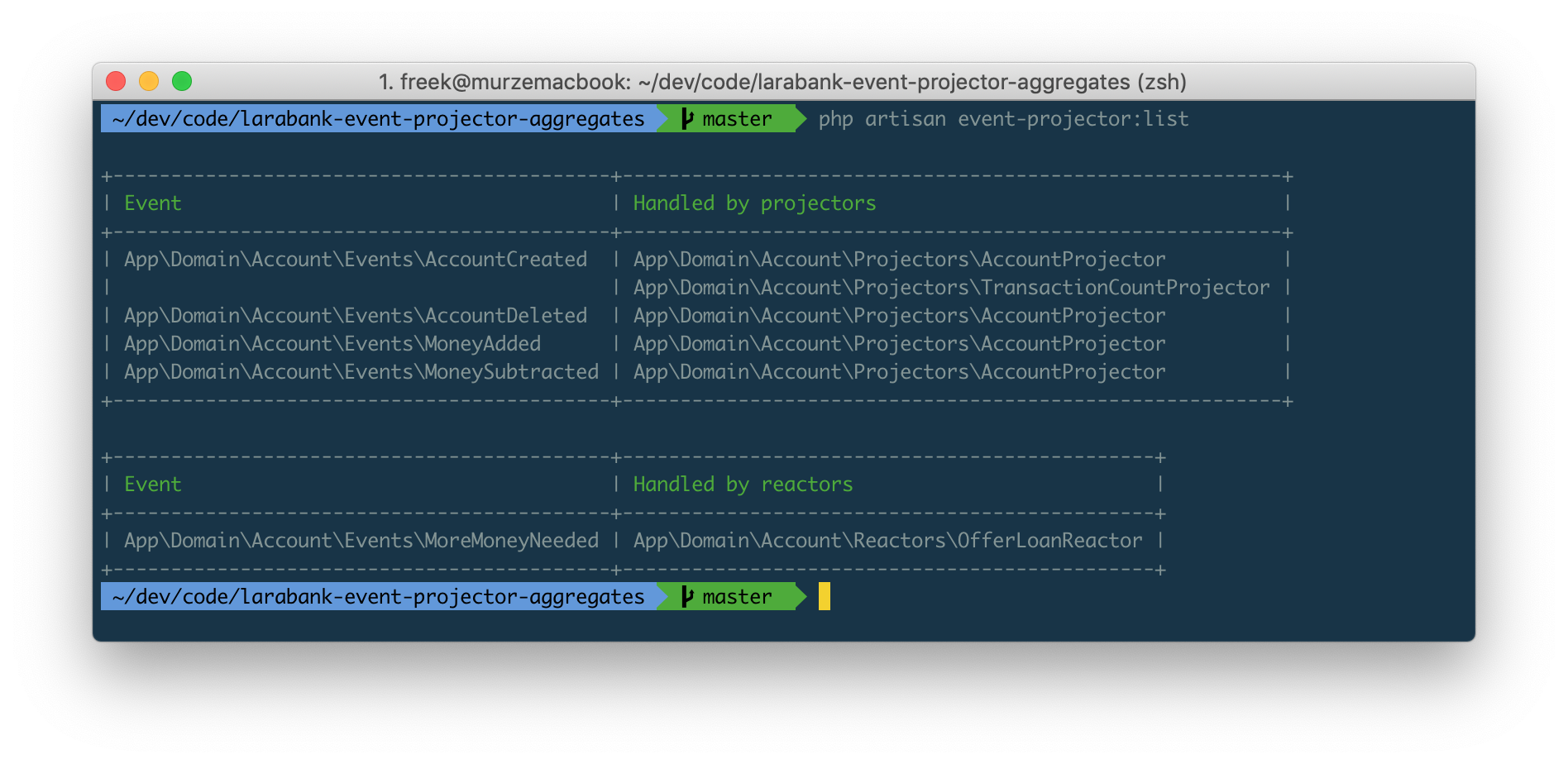Click the TransactionCountProjector entry
1568x764 pixels.
(x=951, y=288)
